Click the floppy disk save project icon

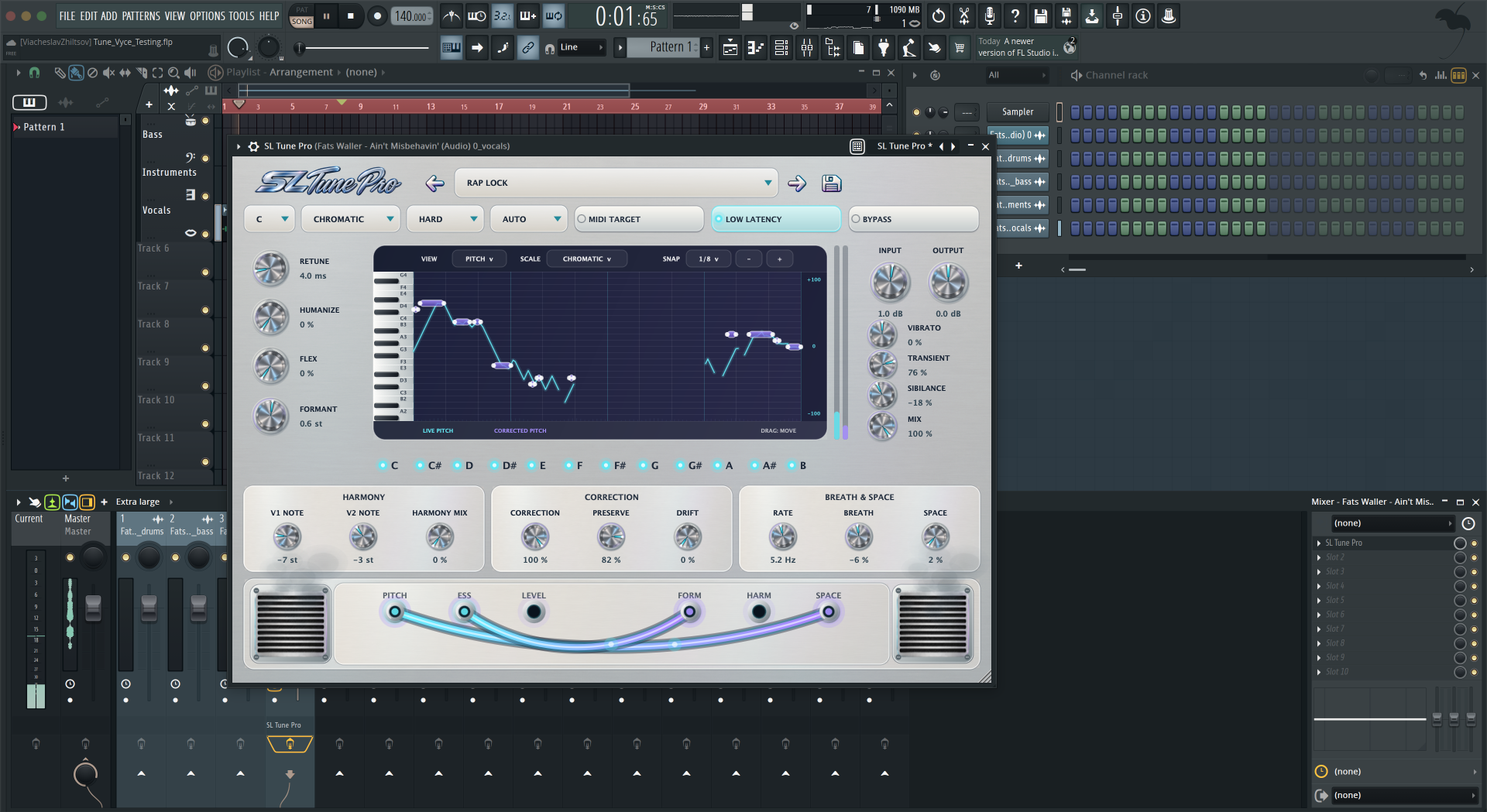(1041, 15)
